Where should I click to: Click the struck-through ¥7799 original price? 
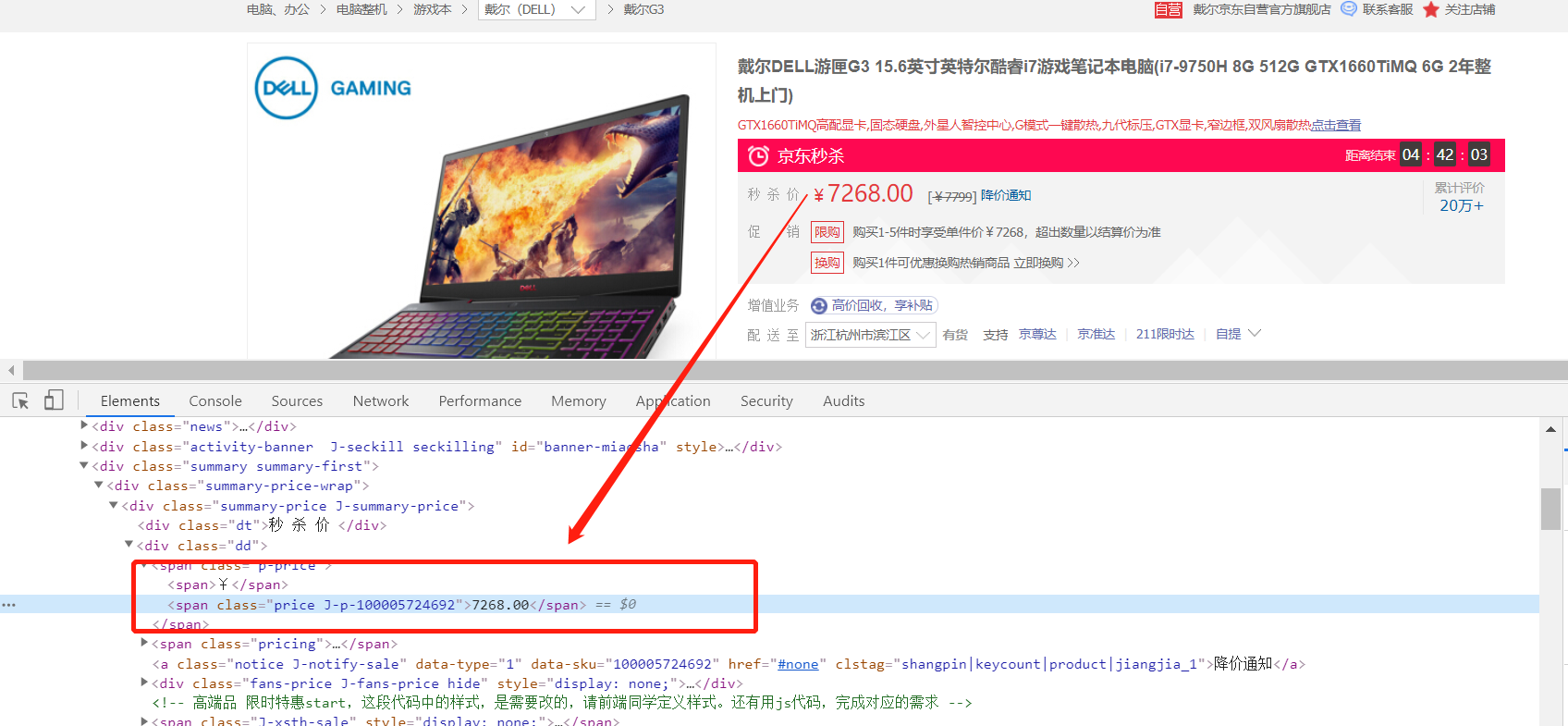952,196
